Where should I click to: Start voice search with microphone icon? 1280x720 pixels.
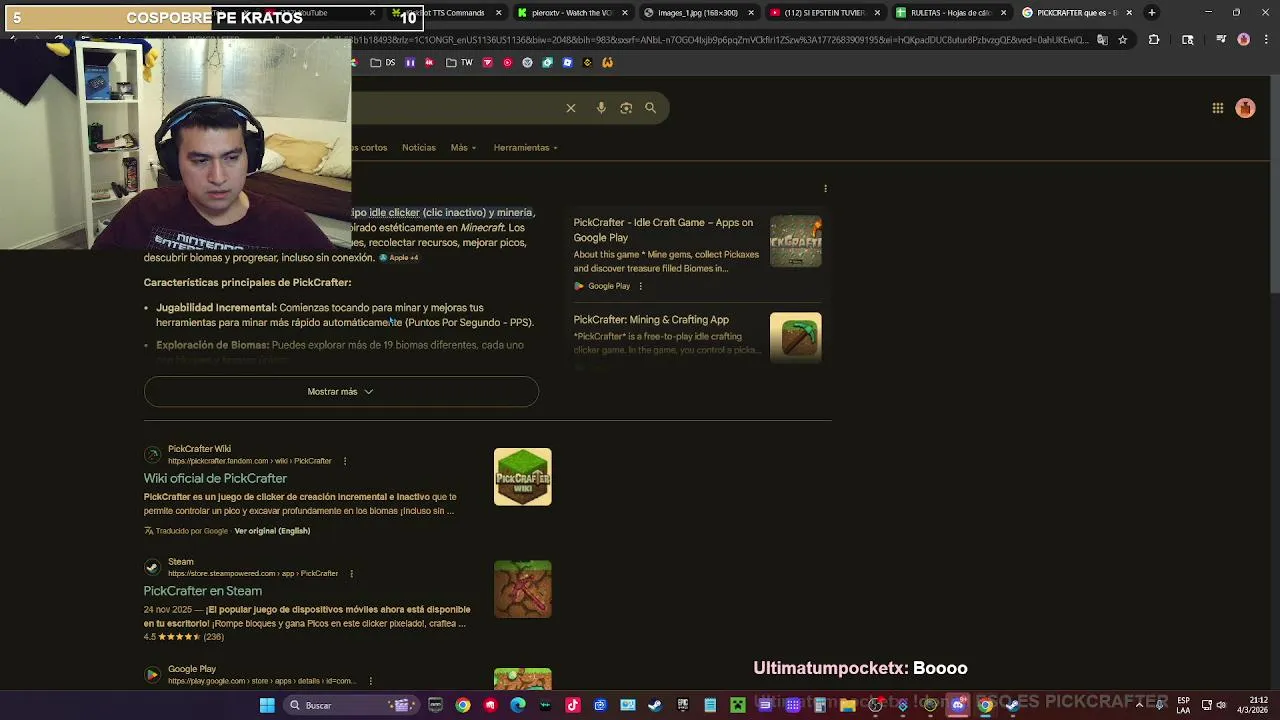tap(601, 108)
